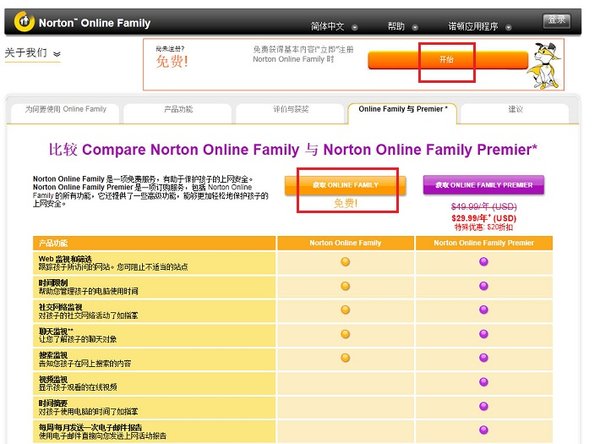Open the 诺顿应用程序 dropdown
Screen dimensions: 600x444
click(x=480, y=26)
